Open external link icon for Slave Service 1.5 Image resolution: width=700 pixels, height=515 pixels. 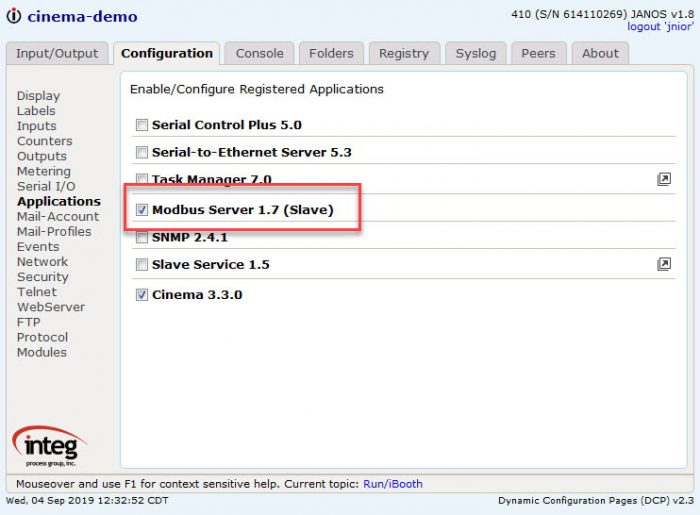(663, 264)
